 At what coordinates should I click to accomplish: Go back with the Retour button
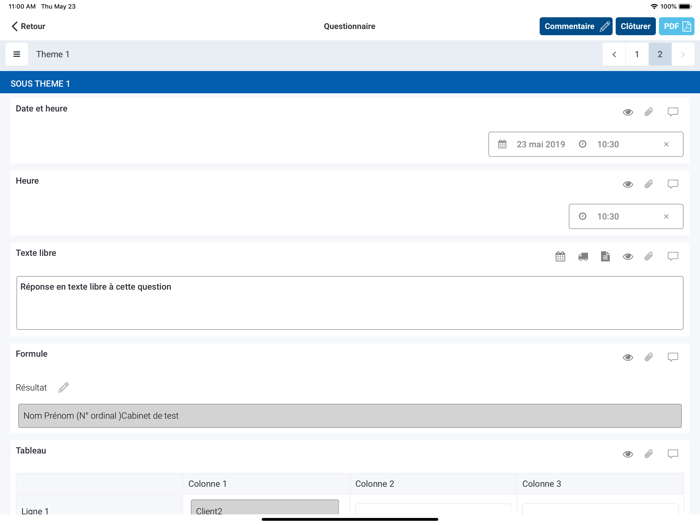(28, 26)
